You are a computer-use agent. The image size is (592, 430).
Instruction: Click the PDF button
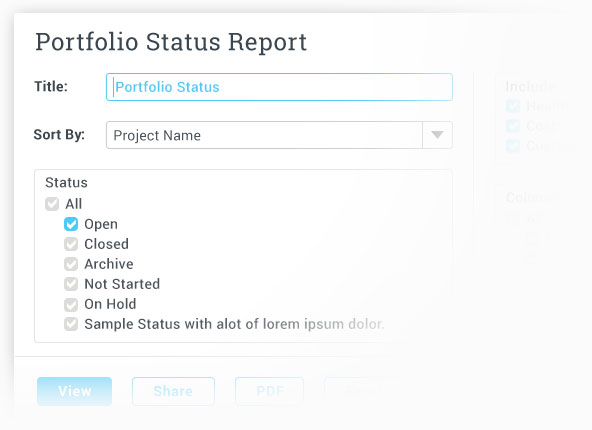270,391
